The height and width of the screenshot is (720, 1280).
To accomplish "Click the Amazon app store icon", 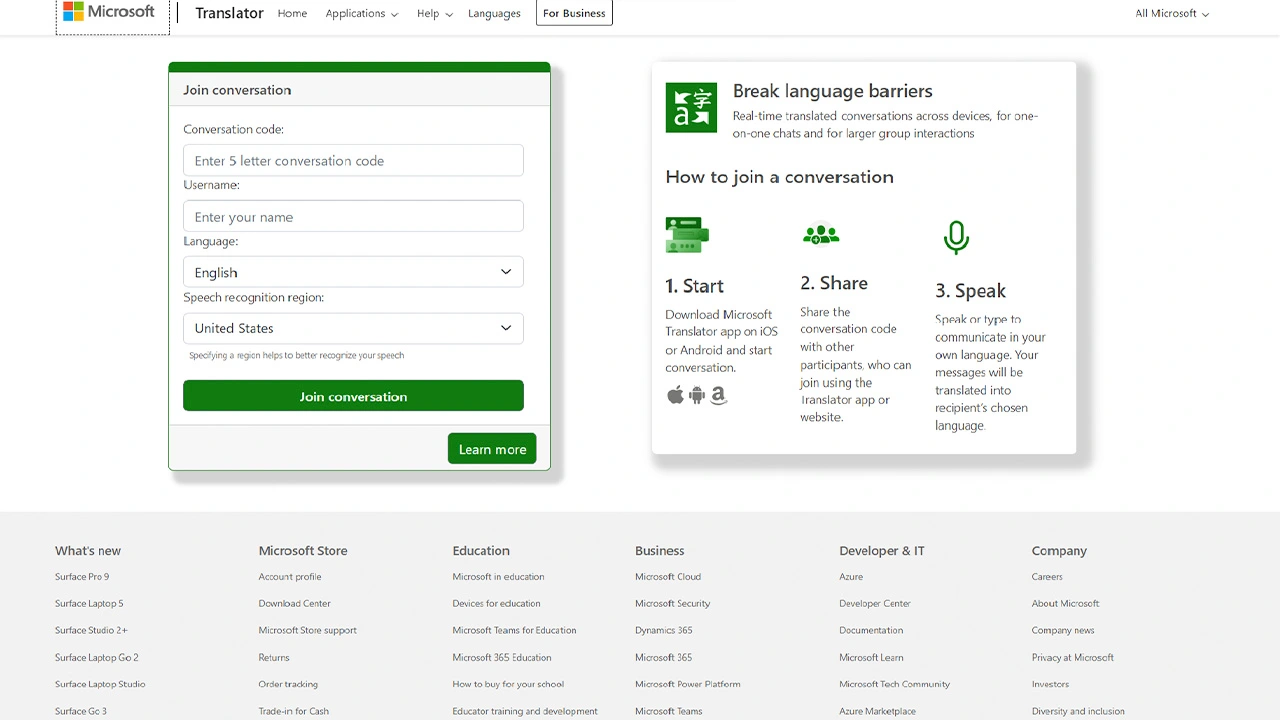I will [x=718, y=395].
